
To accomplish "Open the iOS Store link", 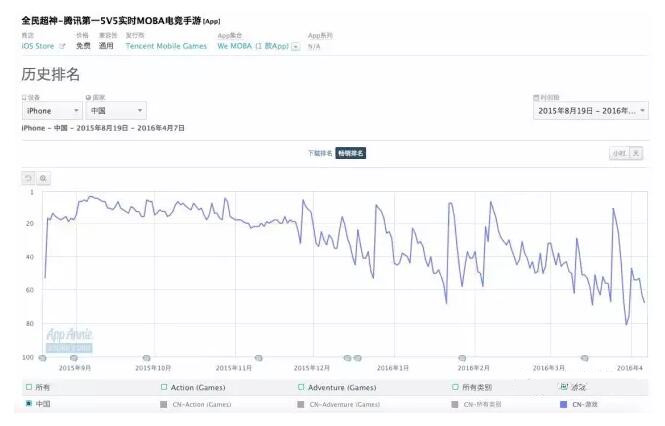I will coord(38,46).
